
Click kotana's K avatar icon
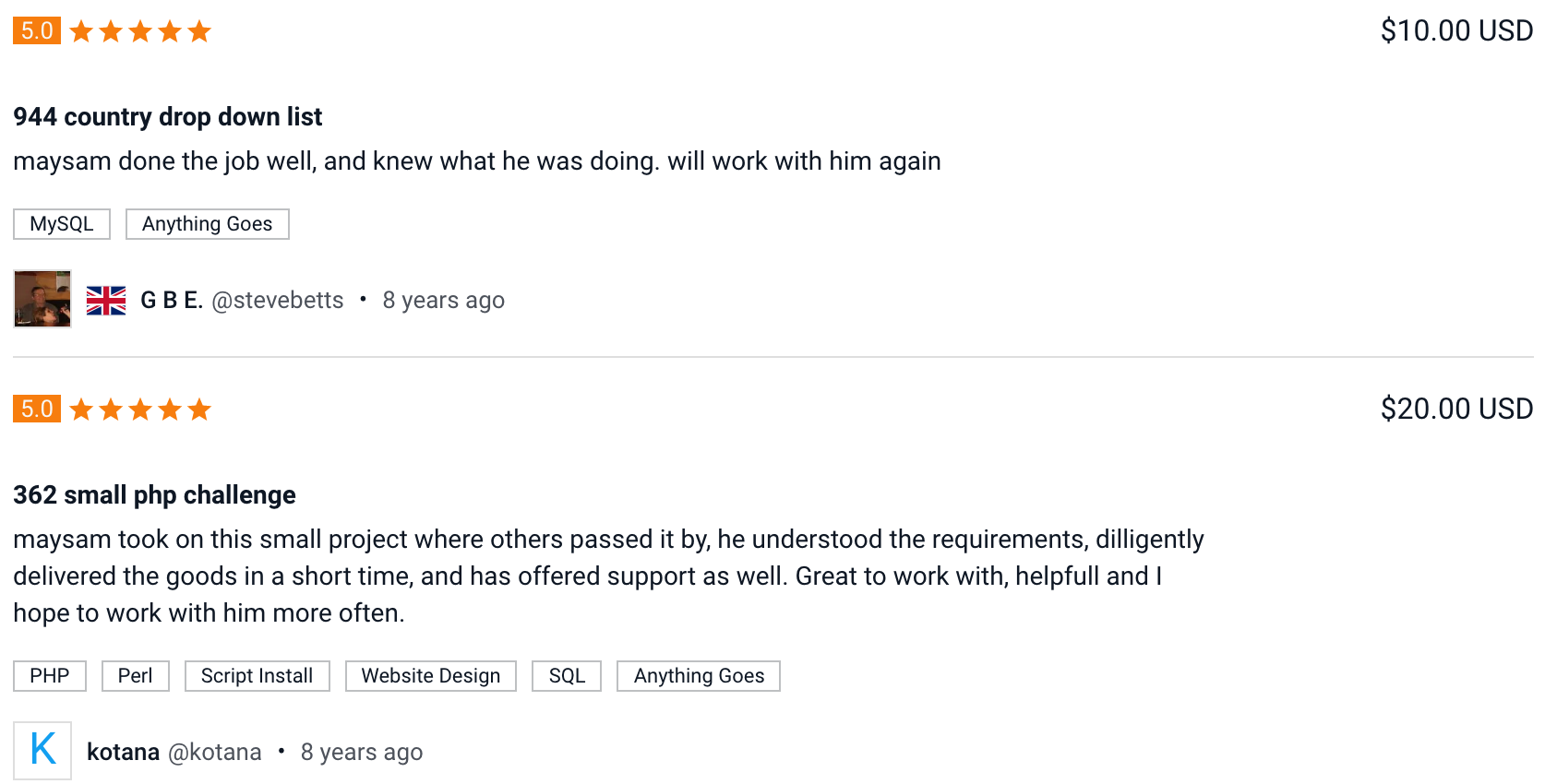42,751
